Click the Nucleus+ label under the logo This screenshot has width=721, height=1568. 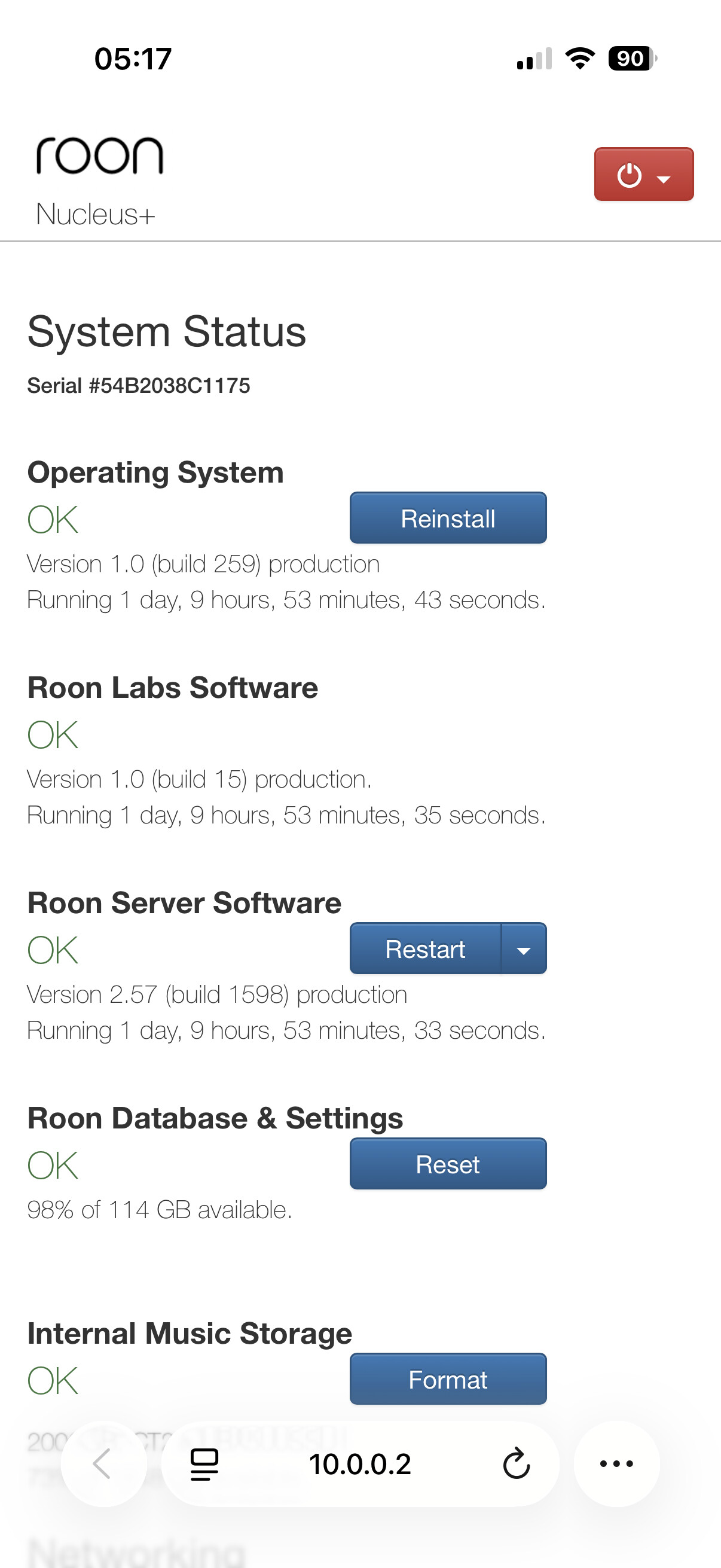[96, 214]
